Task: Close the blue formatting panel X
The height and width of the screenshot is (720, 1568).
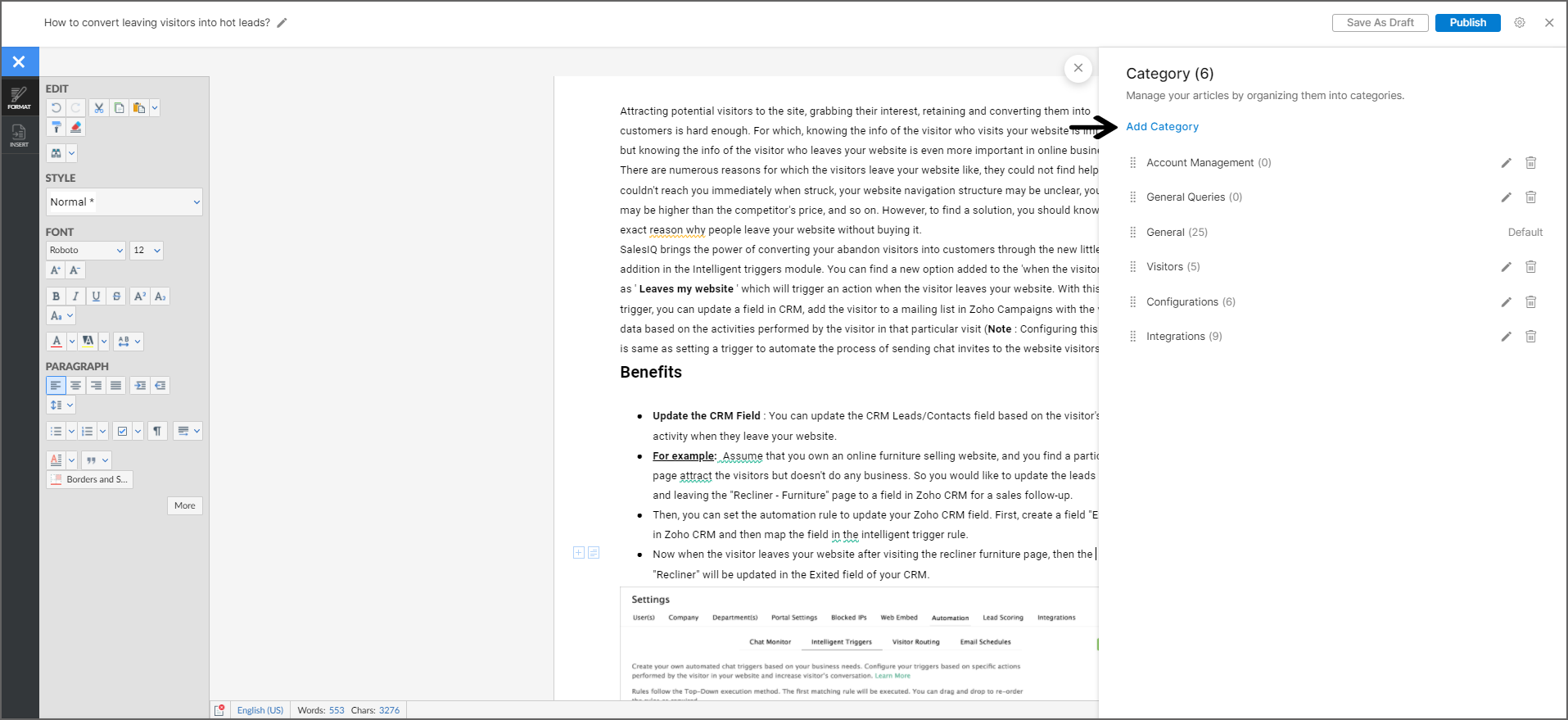Action: [x=20, y=62]
